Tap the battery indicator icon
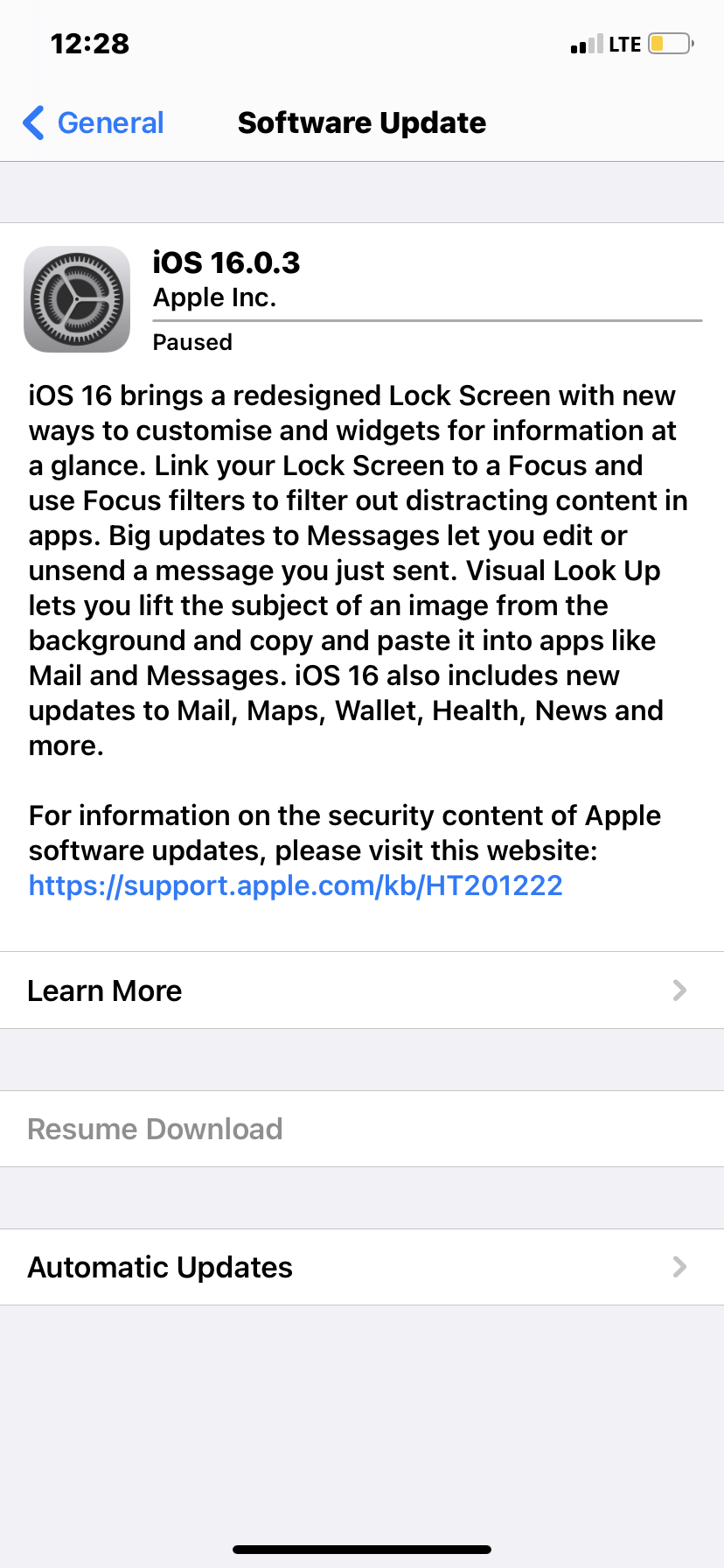The image size is (724, 1568). pyautogui.click(x=671, y=44)
